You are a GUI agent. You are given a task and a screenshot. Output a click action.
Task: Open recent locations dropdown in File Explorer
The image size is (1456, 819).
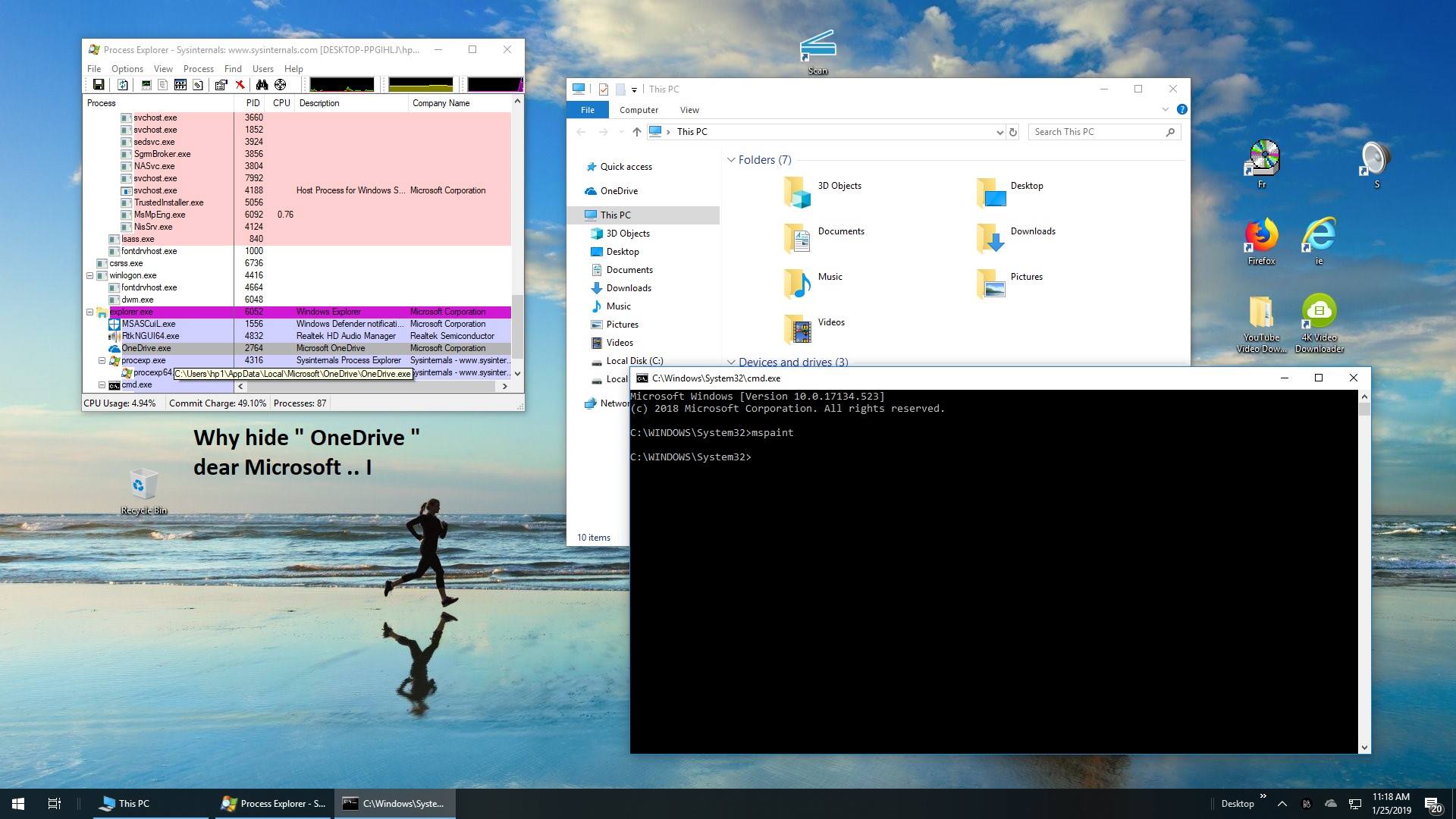[621, 132]
